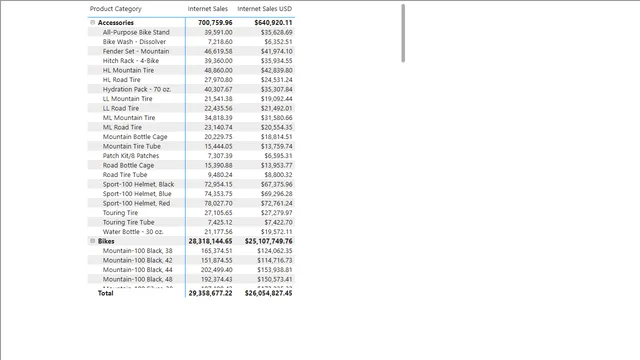640x360 pixels.
Task: Select Mountain-100 Black, 48 row
Action: click(191, 279)
